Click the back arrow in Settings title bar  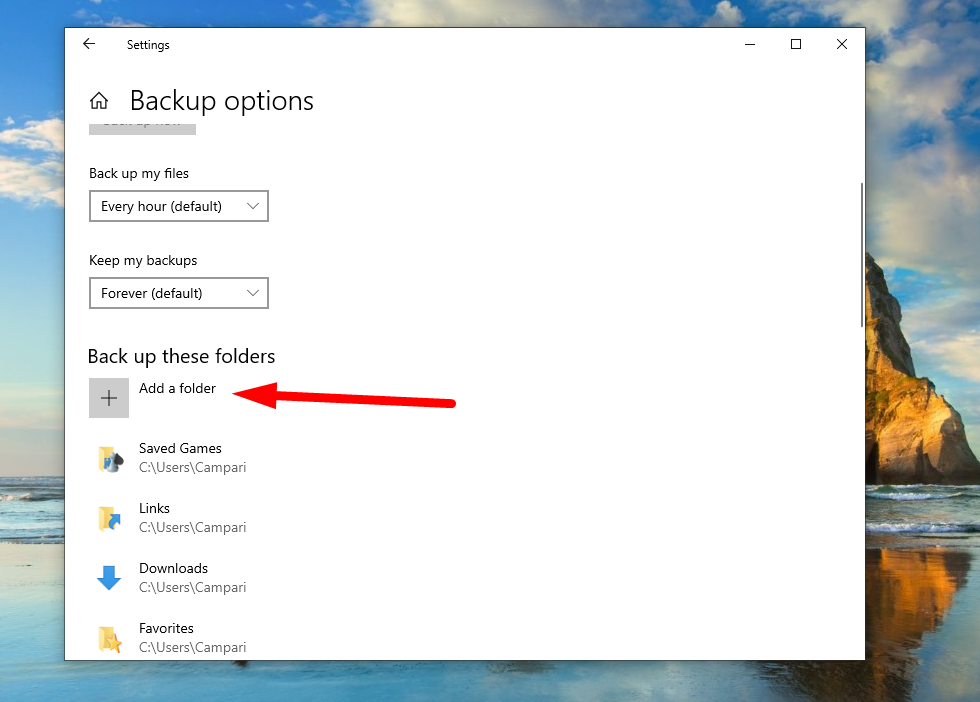(x=89, y=44)
